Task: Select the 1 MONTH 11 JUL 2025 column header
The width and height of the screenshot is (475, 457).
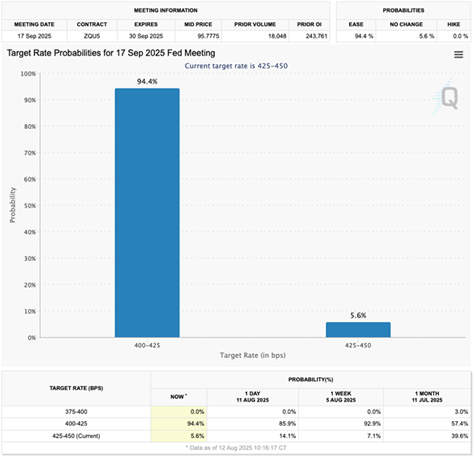Action: point(427,397)
